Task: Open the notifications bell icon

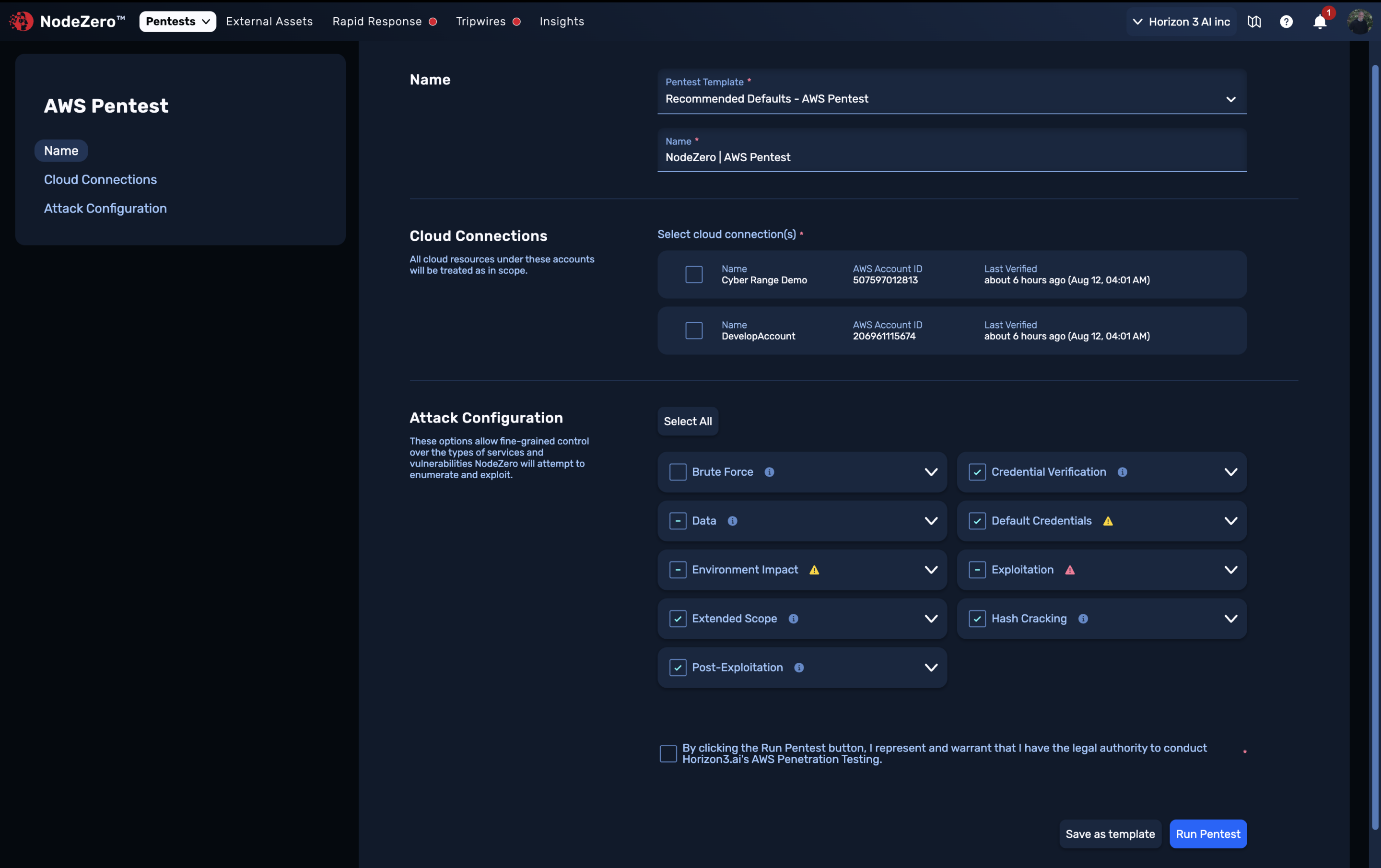Action: [1320, 22]
